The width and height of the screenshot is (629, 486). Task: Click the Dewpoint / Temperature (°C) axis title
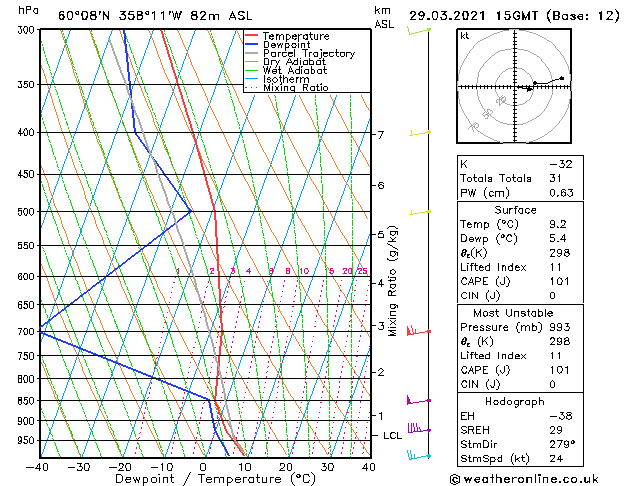(215, 479)
